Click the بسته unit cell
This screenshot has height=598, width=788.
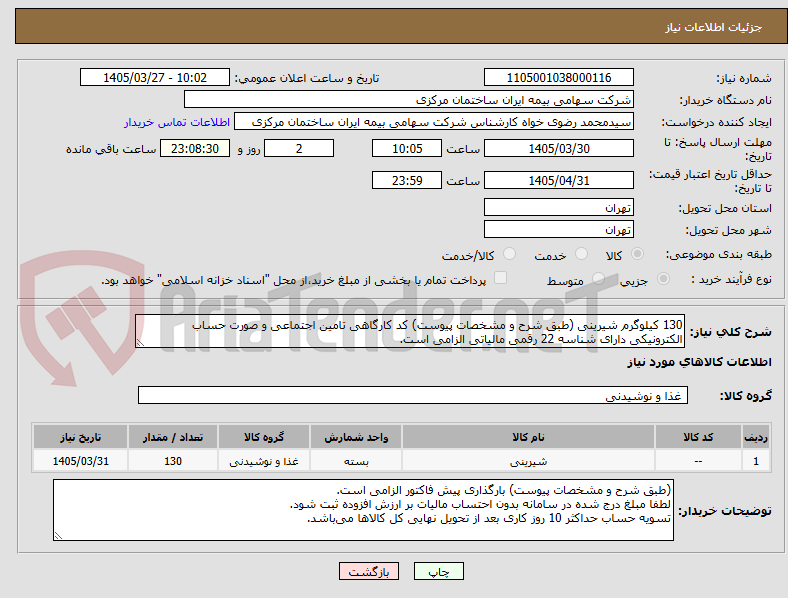[356, 461]
